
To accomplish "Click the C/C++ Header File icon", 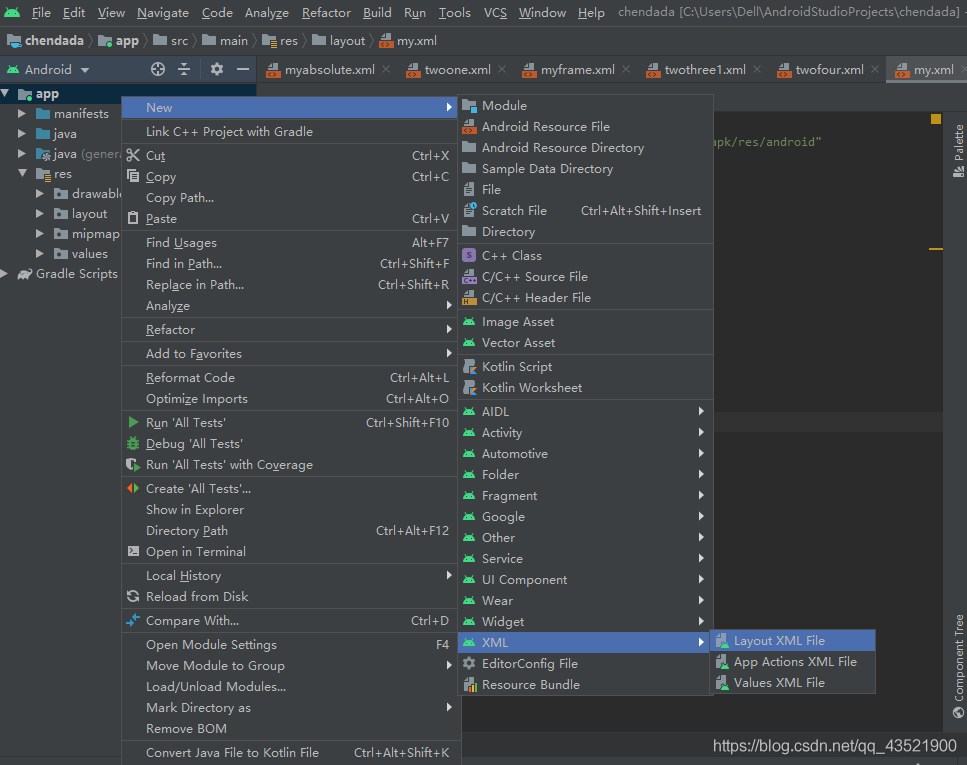I will [x=469, y=297].
